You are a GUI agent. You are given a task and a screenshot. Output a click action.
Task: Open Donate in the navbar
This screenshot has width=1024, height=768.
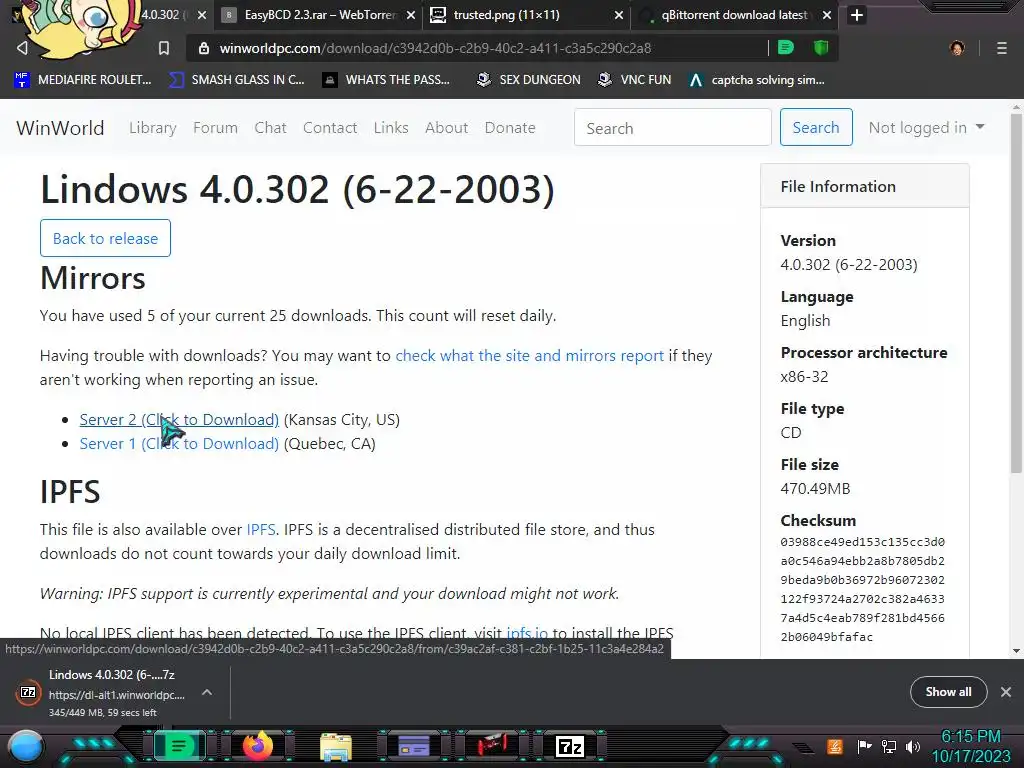pos(510,127)
